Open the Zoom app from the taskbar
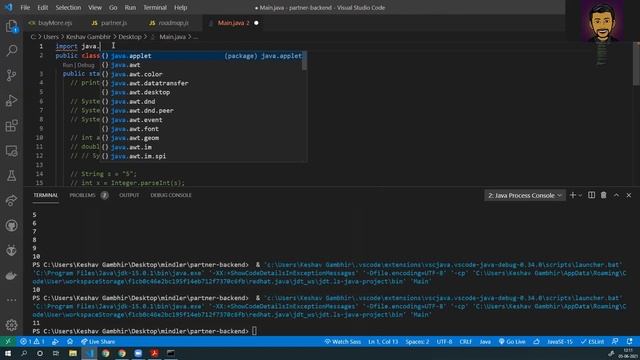Image resolution: width=640 pixels, height=360 pixels. pos(138,353)
